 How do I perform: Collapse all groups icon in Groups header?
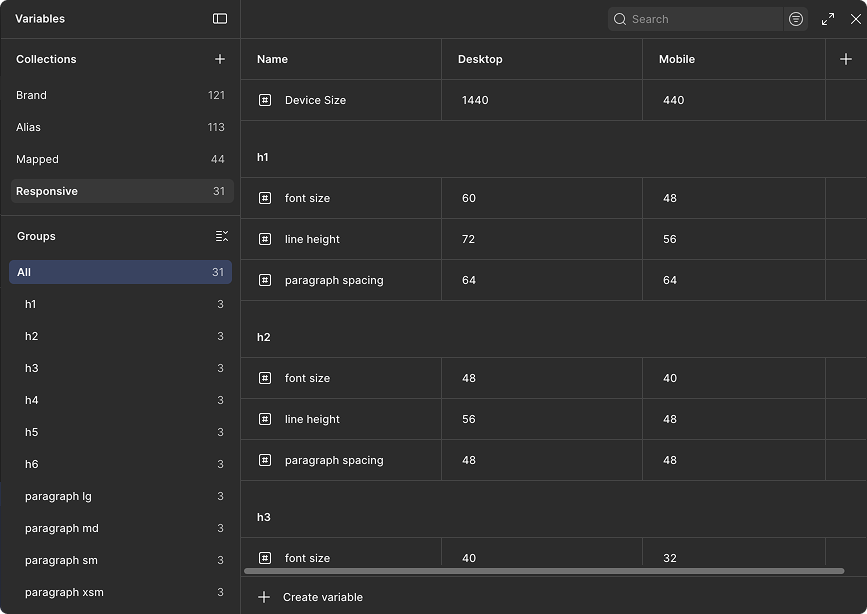click(x=222, y=236)
